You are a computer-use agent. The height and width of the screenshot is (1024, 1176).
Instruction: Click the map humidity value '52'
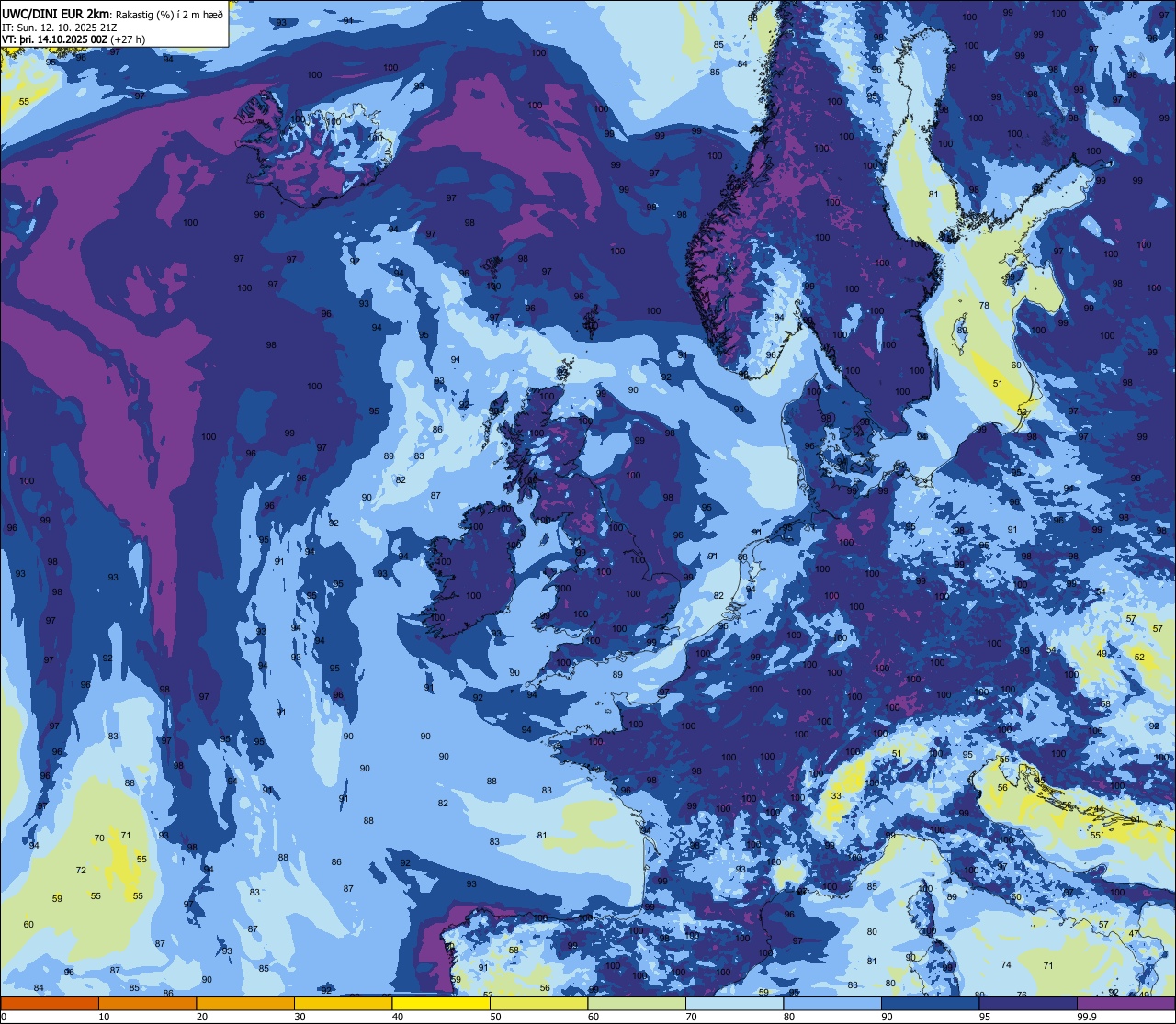pyautogui.click(x=1139, y=658)
